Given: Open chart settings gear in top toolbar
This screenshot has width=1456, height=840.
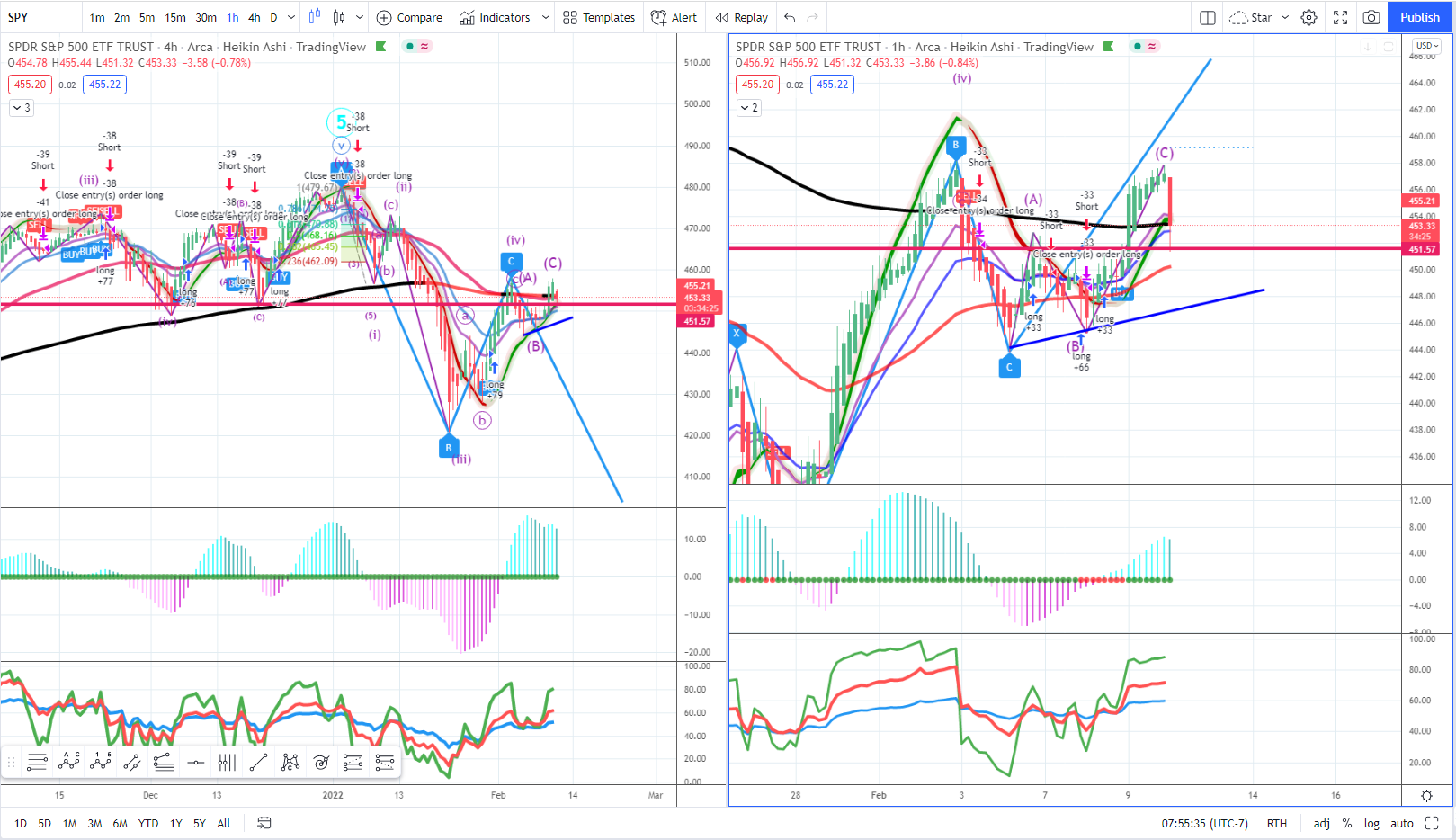Looking at the screenshot, I should [x=1309, y=17].
